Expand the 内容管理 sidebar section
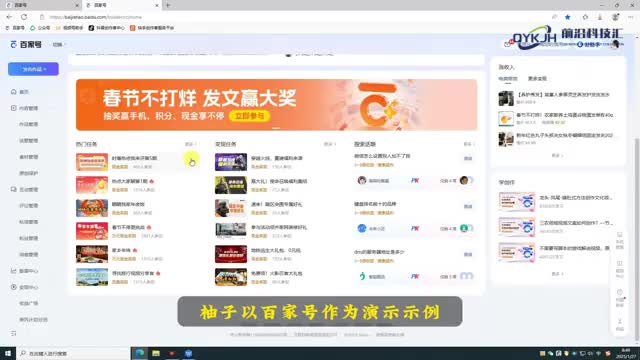 (x=28, y=108)
